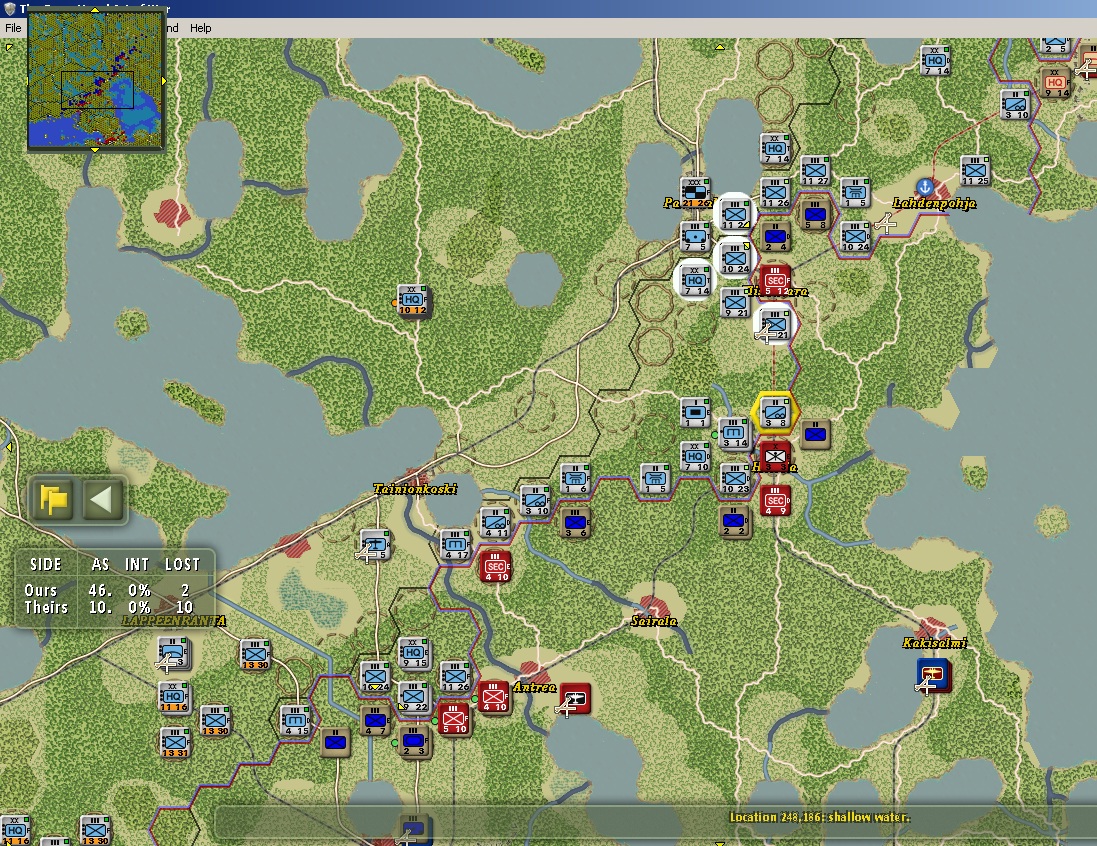Click the left-pointing arrow button
The width and height of the screenshot is (1097, 846).
tap(101, 500)
